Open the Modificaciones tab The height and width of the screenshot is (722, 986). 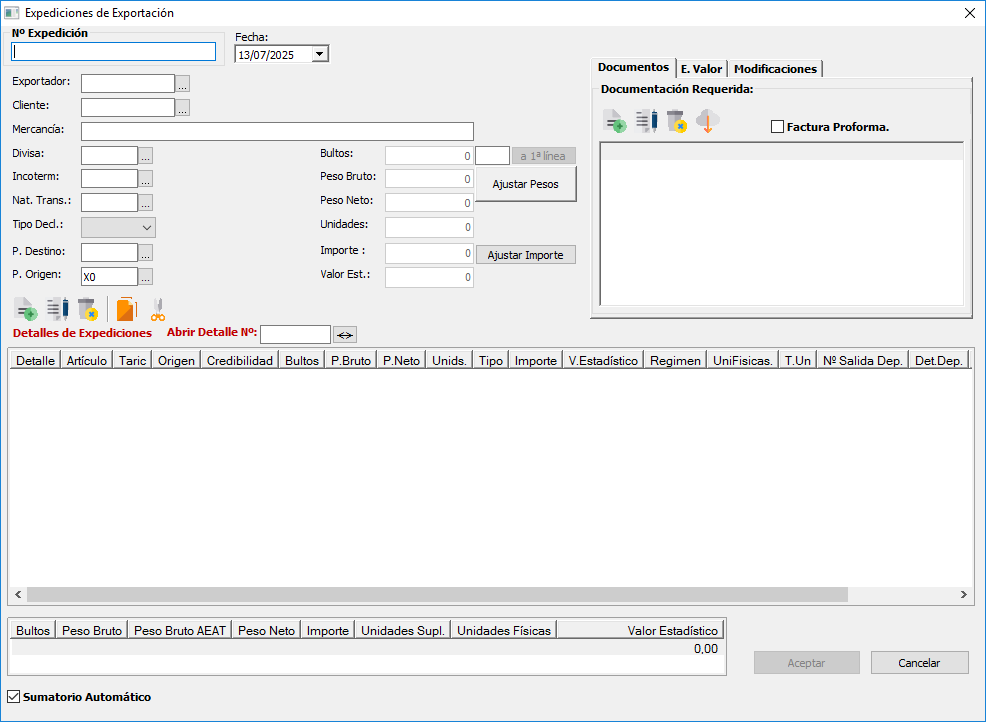(775, 69)
